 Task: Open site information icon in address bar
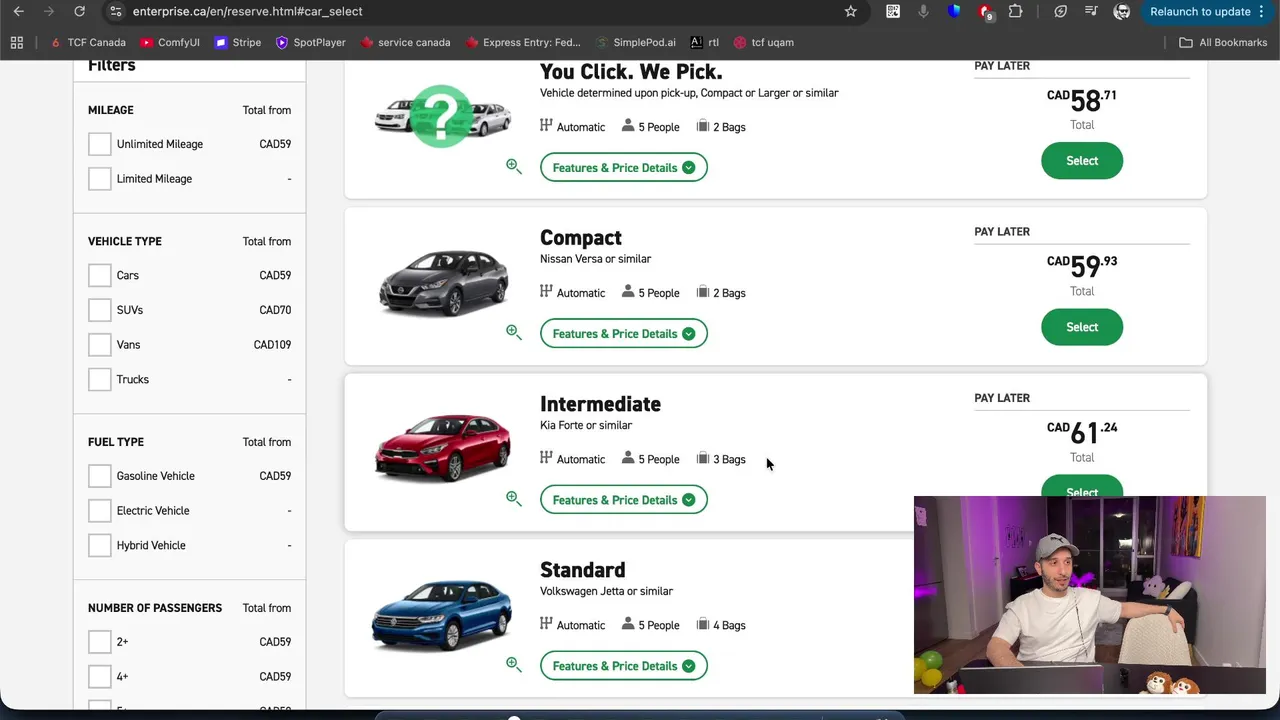tap(115, 11)
